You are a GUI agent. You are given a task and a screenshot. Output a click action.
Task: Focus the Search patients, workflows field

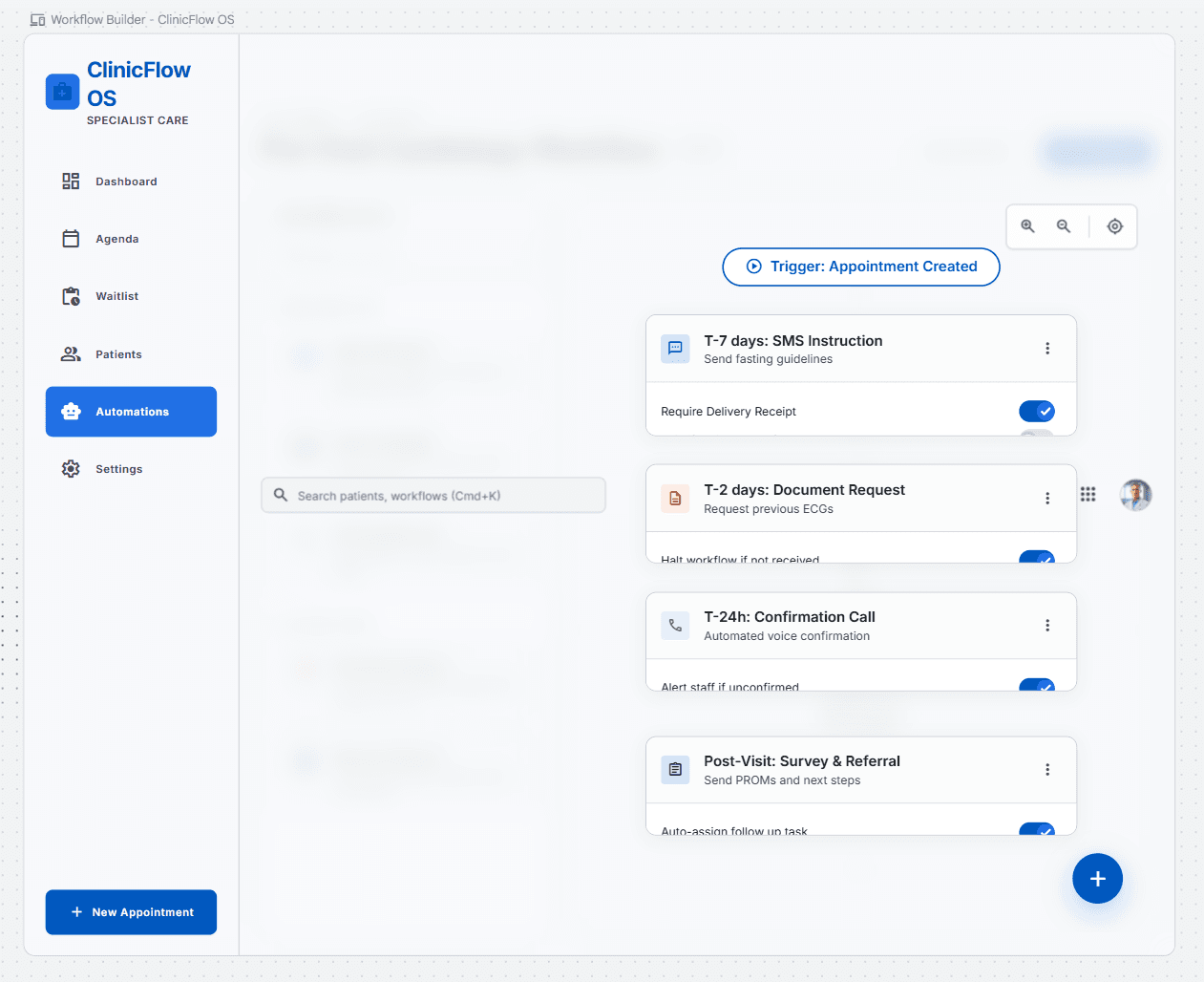pos(433,495)
